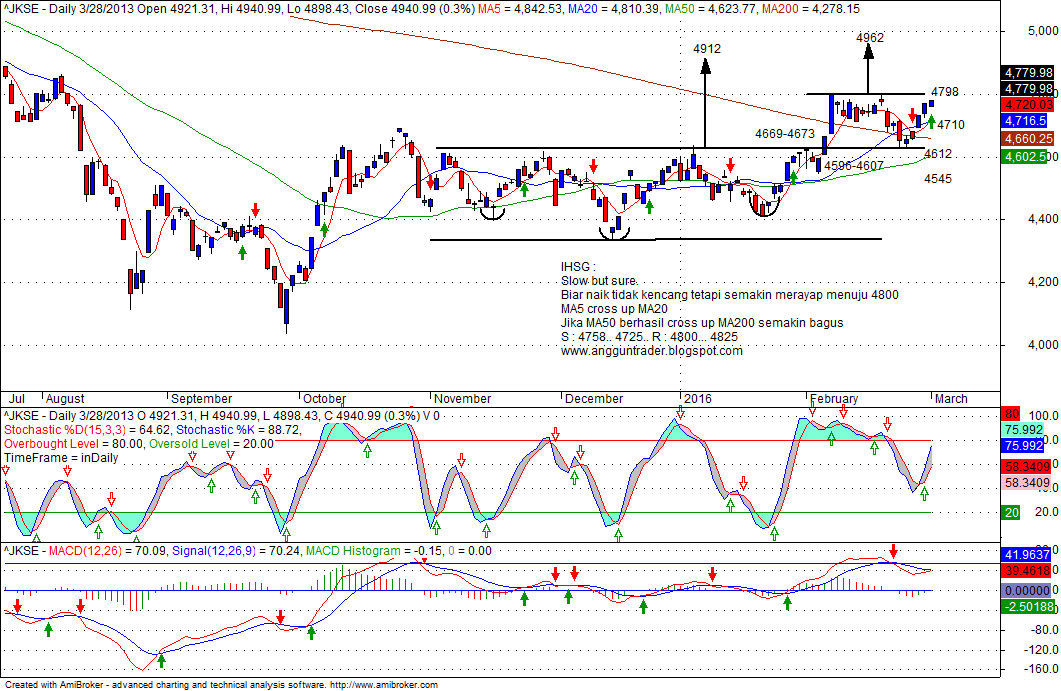Click the 4,200 price axis label

1043,282
